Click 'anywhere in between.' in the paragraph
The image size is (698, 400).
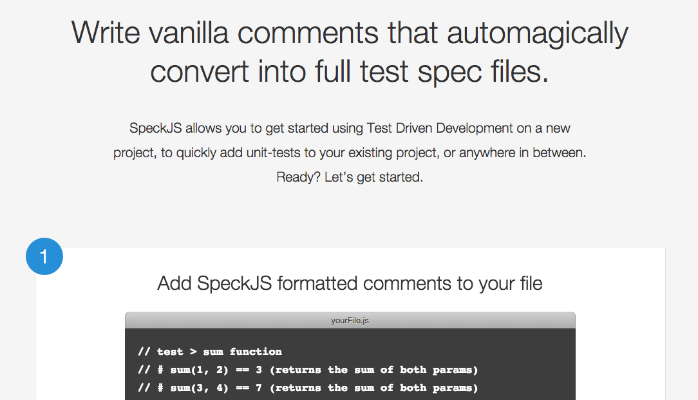523,153
